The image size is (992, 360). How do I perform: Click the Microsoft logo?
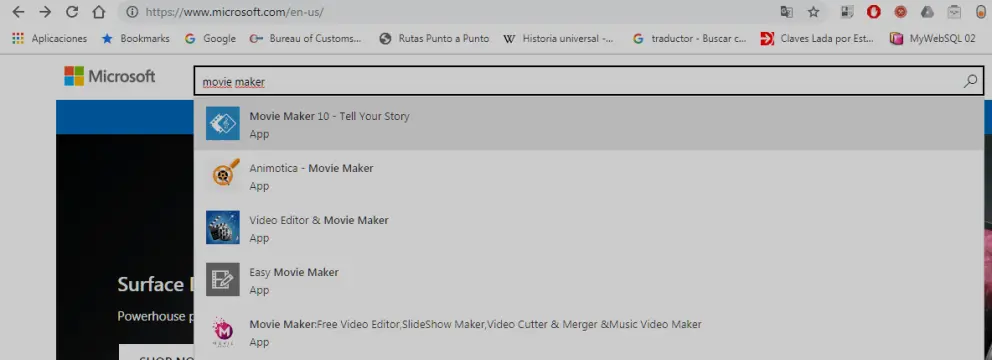[x=109, y=77]
